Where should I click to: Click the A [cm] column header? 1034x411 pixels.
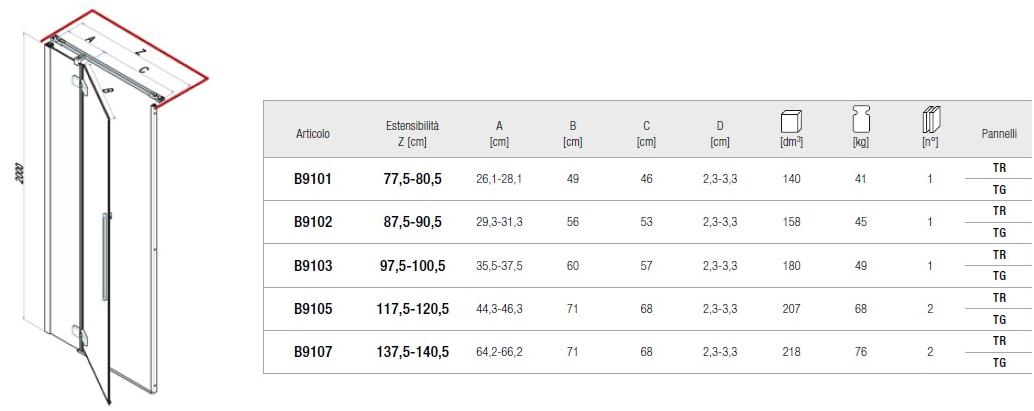point(499,134)
